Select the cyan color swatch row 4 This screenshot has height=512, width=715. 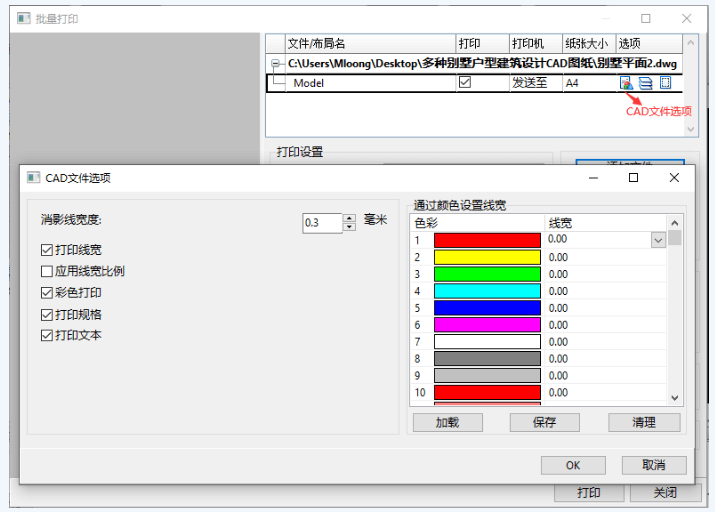tap(487, 291)
